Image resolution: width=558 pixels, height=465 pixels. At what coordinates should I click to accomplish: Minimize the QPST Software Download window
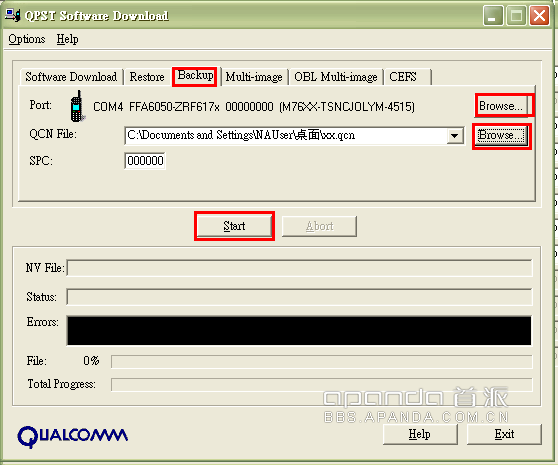coord(493,16)
